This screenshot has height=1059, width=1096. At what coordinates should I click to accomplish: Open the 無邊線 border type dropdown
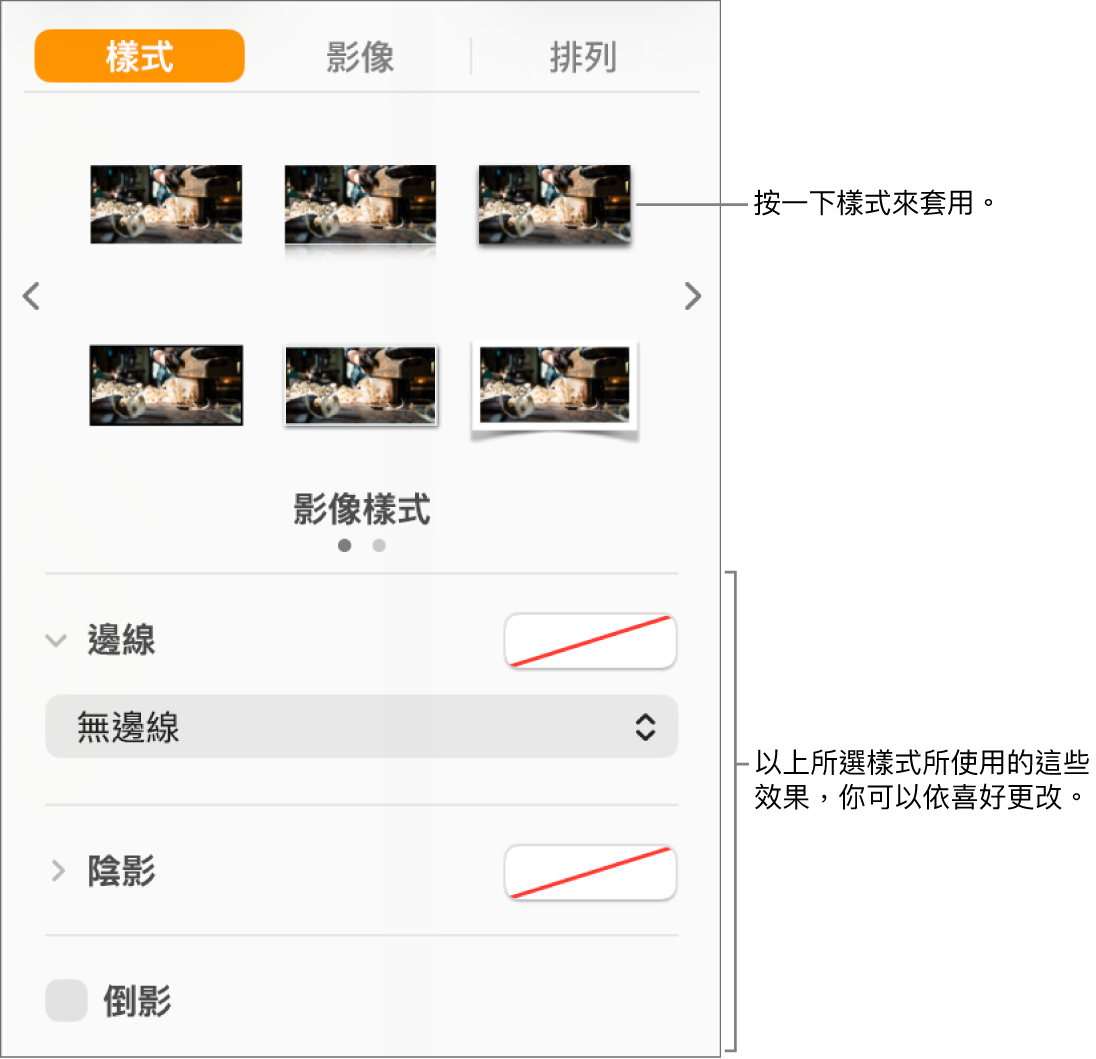(361, 727)
